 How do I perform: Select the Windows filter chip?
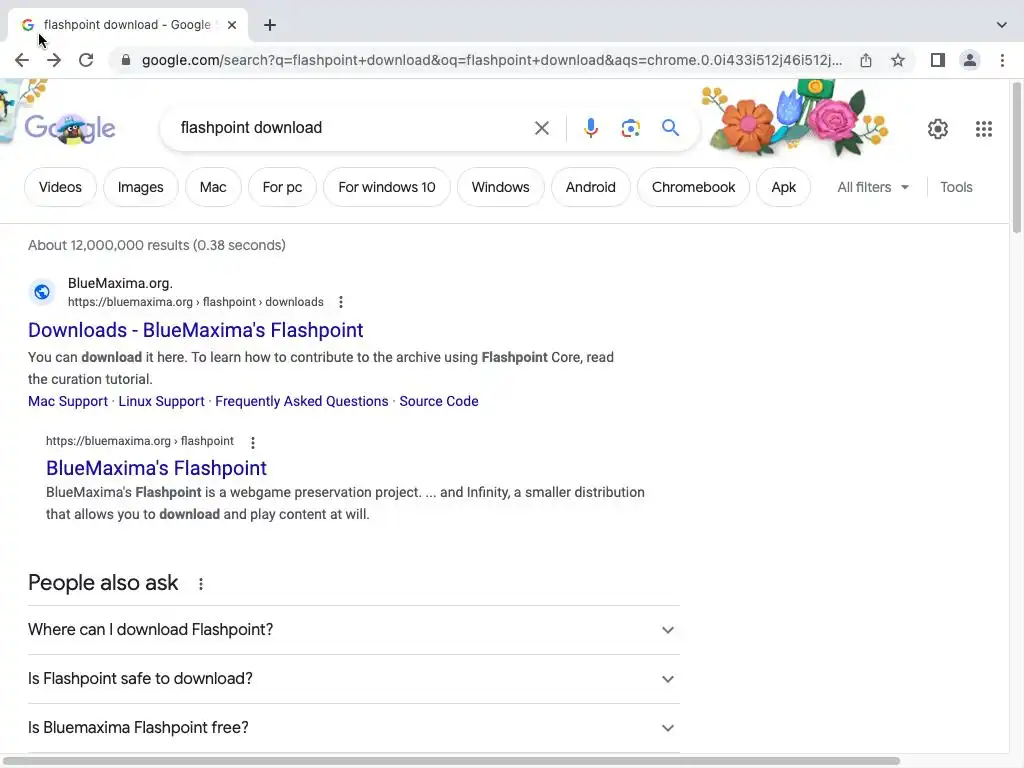point(500,187)
